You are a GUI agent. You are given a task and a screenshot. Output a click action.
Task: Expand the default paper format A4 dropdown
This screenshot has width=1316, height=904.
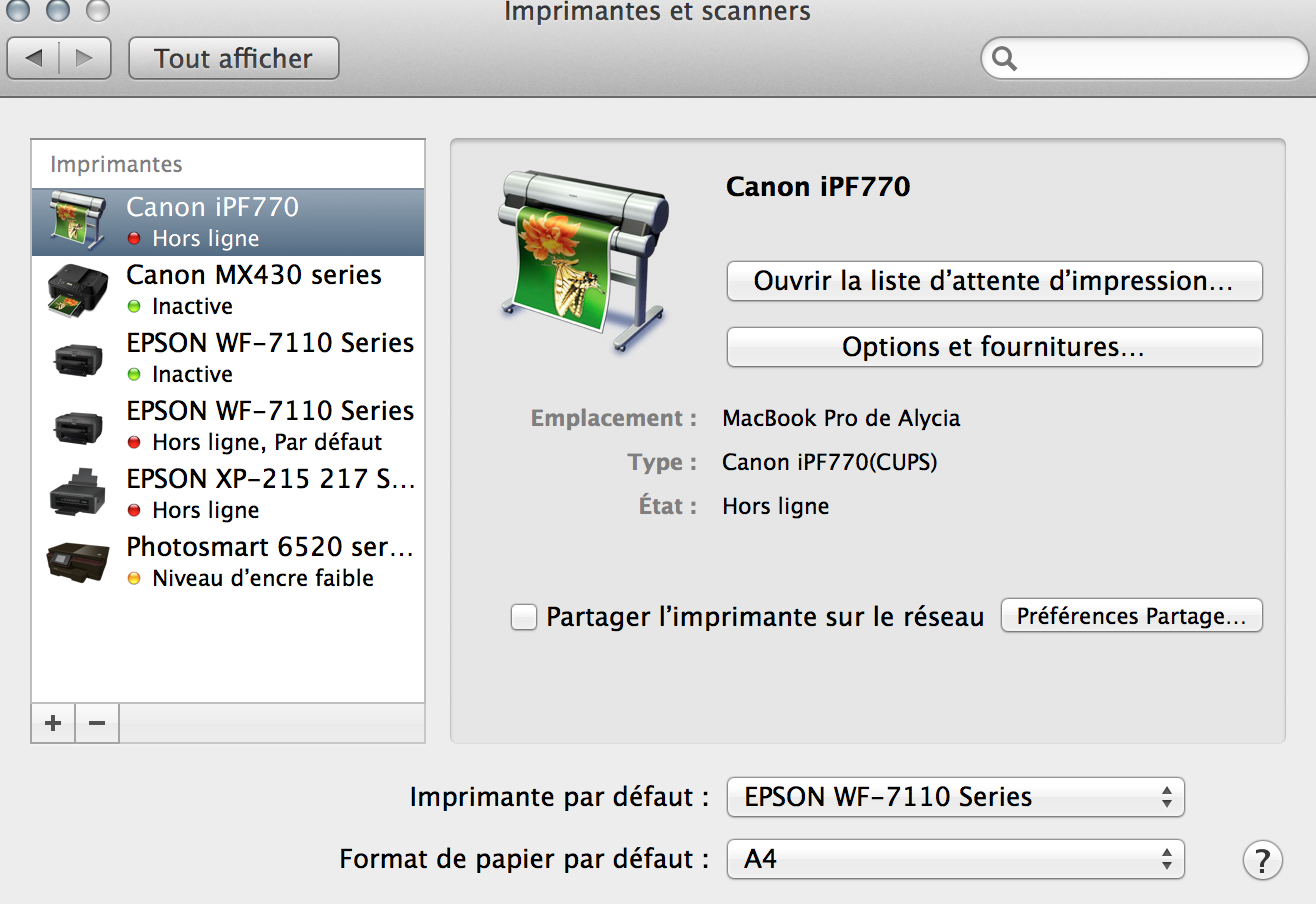(x=955, y=859)
